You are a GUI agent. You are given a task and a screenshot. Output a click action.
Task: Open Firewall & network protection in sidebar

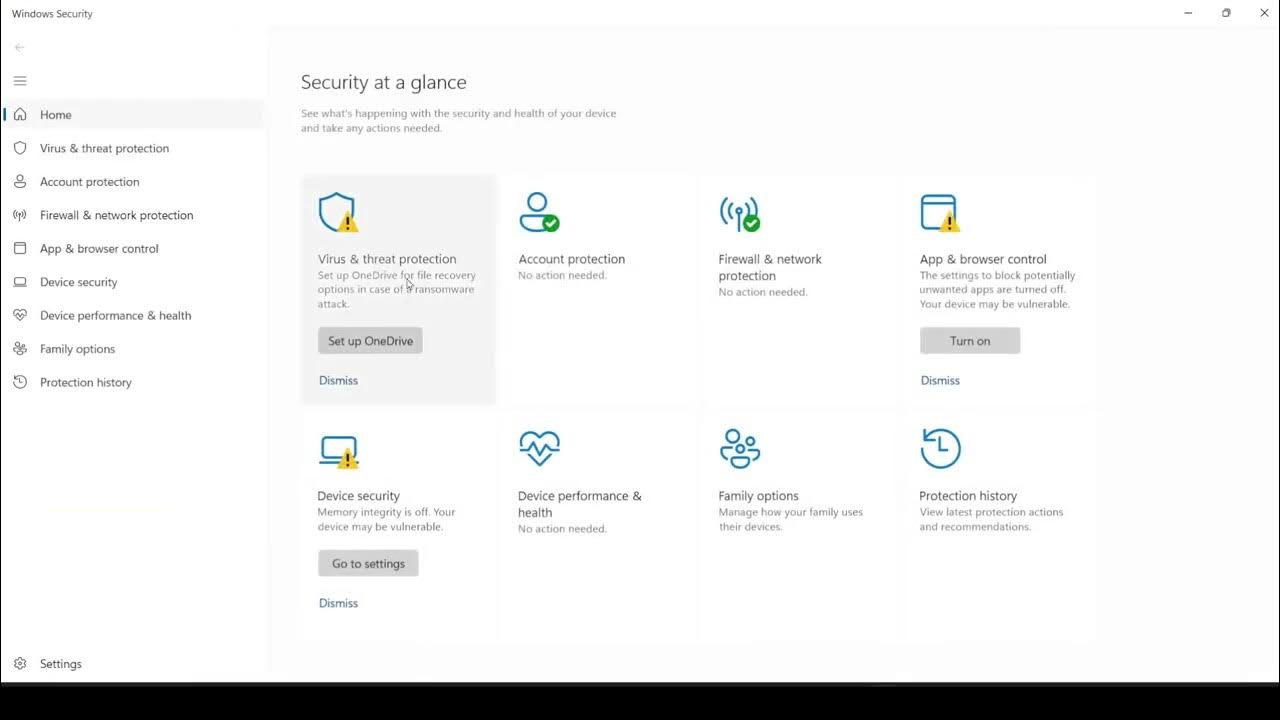coord(116,215)
